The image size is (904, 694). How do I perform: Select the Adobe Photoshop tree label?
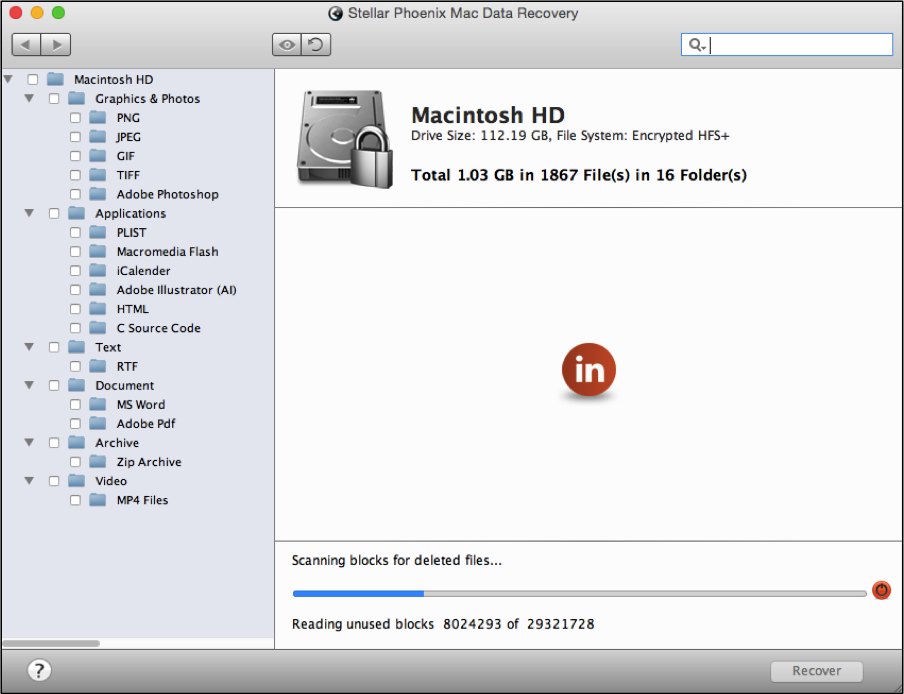(168, 194)
